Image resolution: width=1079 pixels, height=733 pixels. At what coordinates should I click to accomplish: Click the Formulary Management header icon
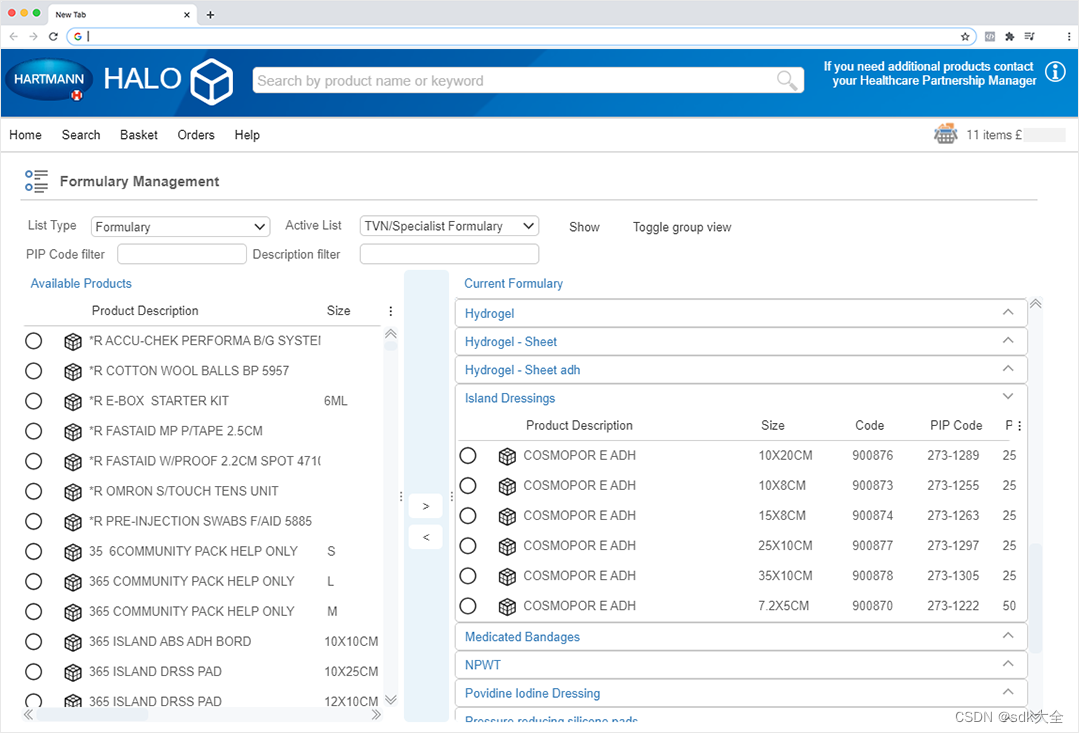(36, 181)
